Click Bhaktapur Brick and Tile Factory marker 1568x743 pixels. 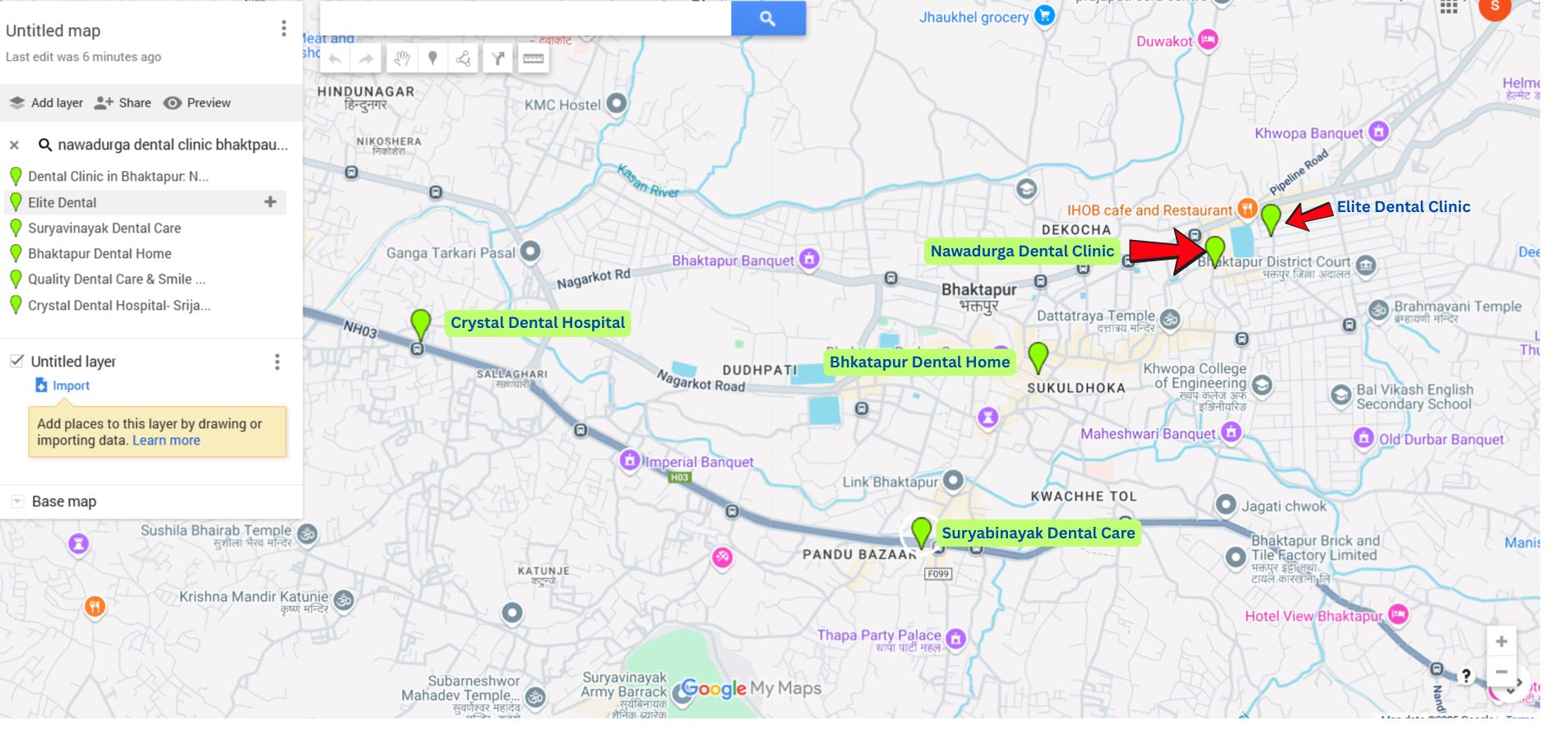coord(1236,558)
